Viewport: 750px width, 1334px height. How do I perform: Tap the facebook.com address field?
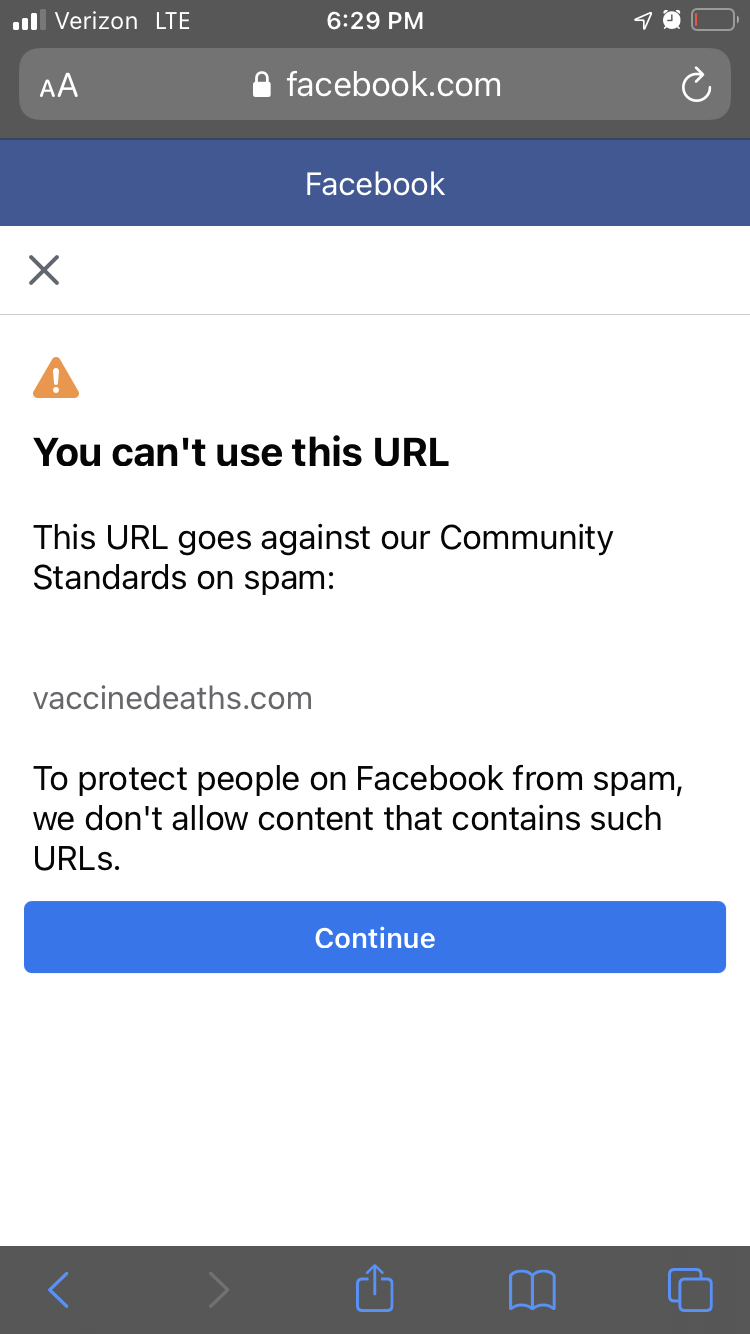(x=375, y=85)
